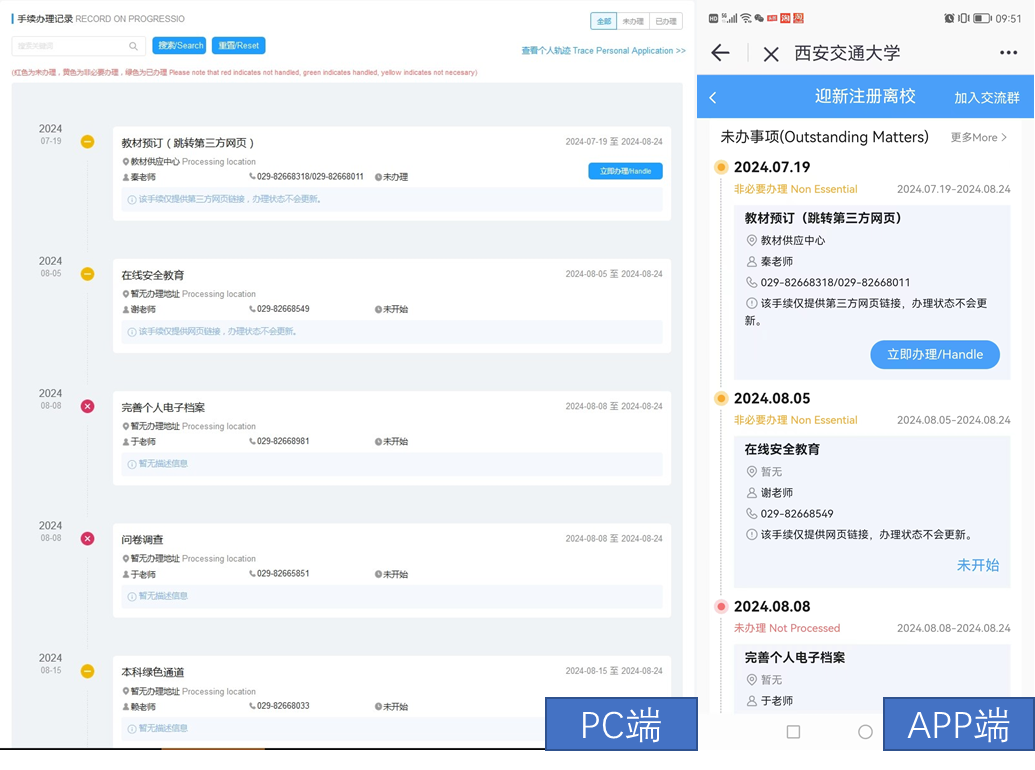Tap 教材预订（跳转第三方网页） title in app

point(823,218)
